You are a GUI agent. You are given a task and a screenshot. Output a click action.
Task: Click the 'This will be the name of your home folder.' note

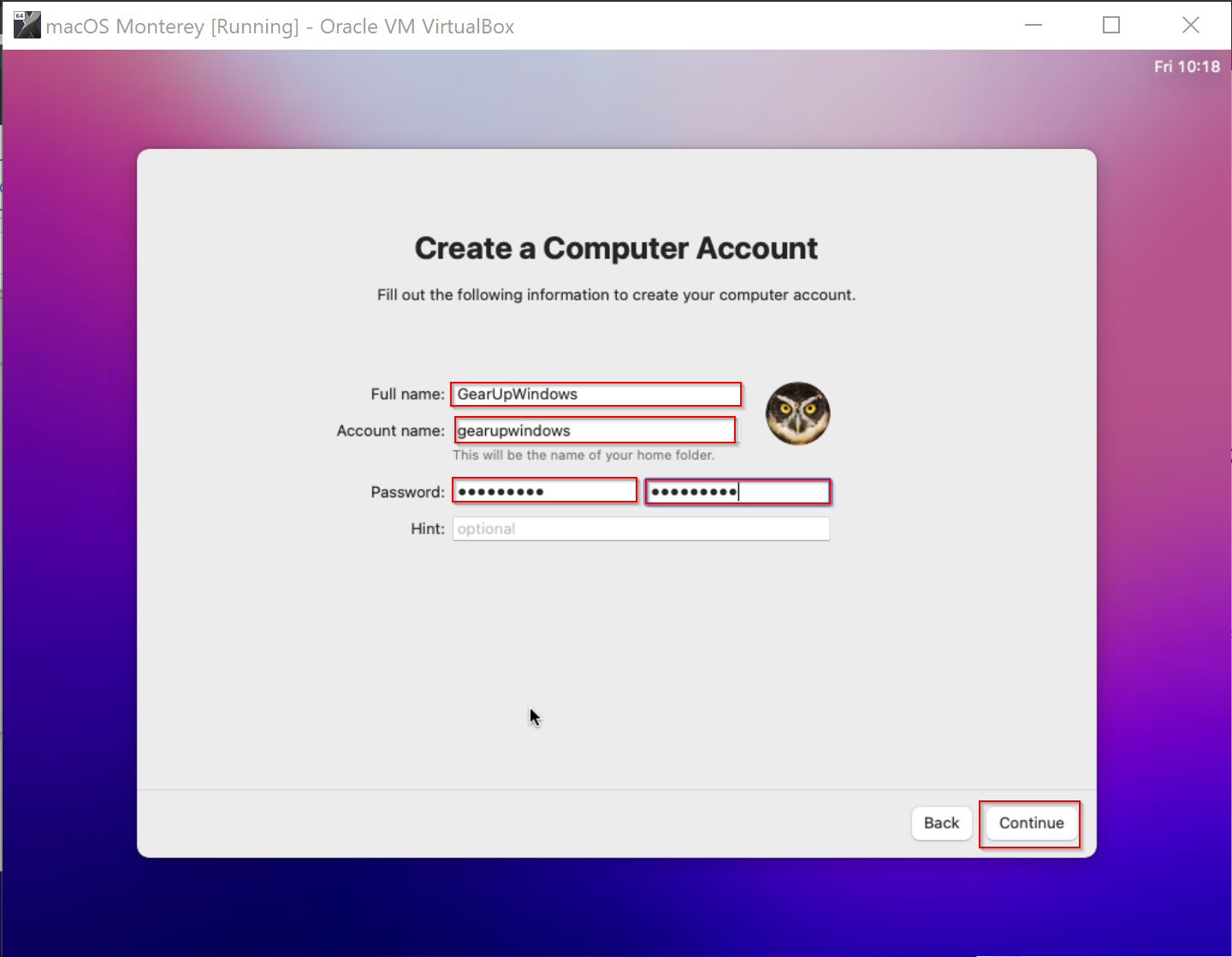pos(583,455)
